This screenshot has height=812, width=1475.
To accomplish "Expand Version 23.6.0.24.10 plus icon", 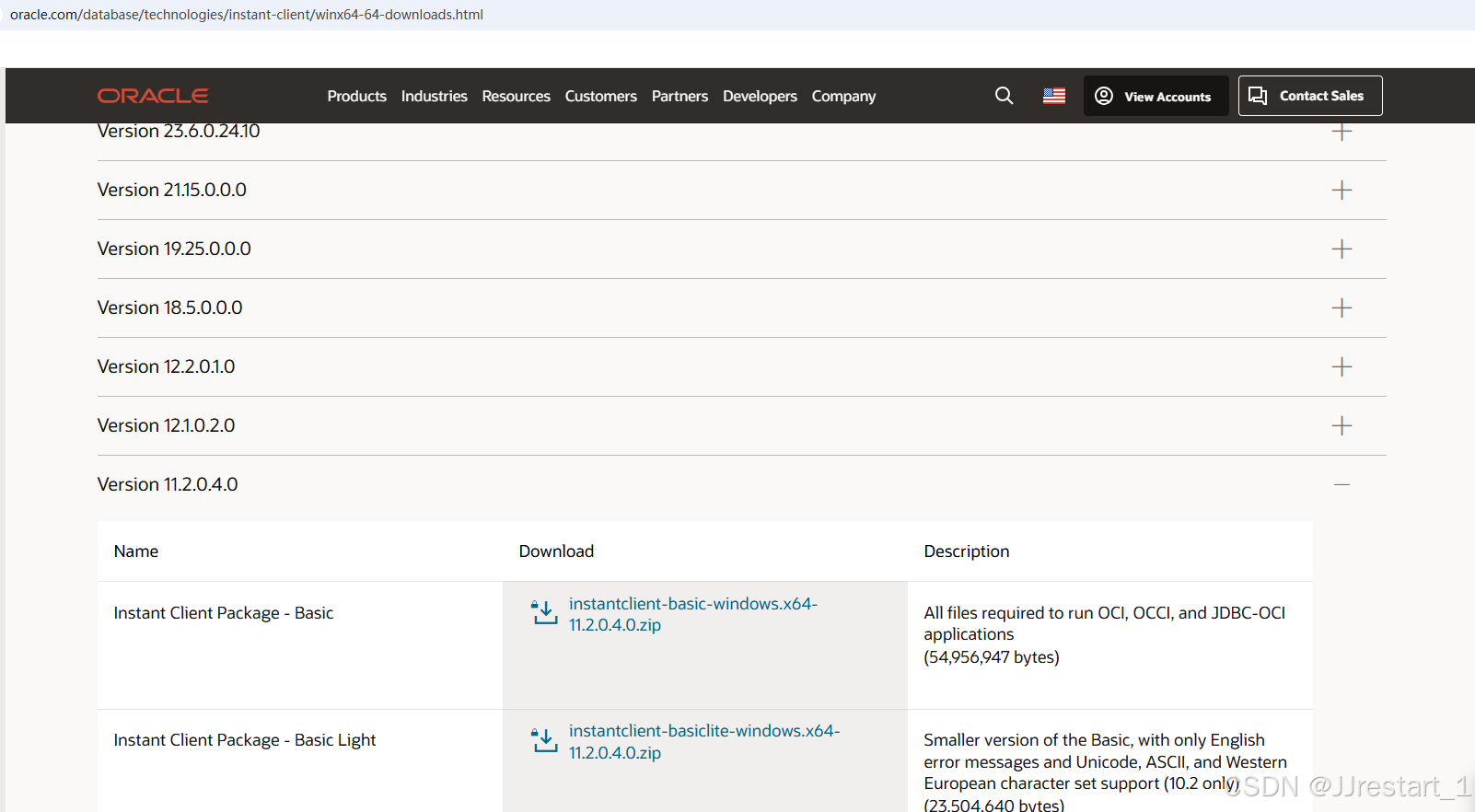I will pyautogui.click(x=1341, y=131).
